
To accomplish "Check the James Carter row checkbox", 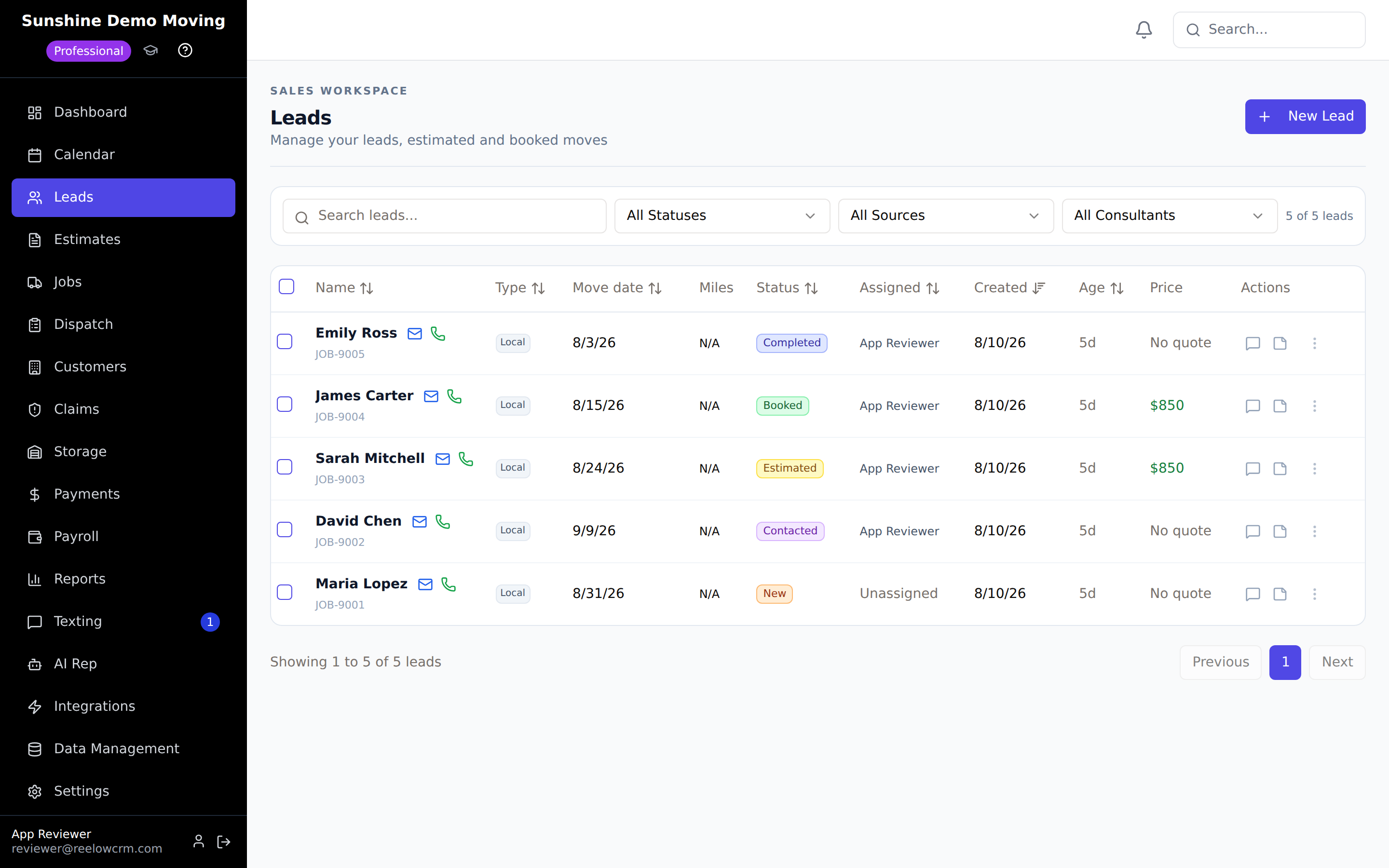I will click(x=285, y=404).
